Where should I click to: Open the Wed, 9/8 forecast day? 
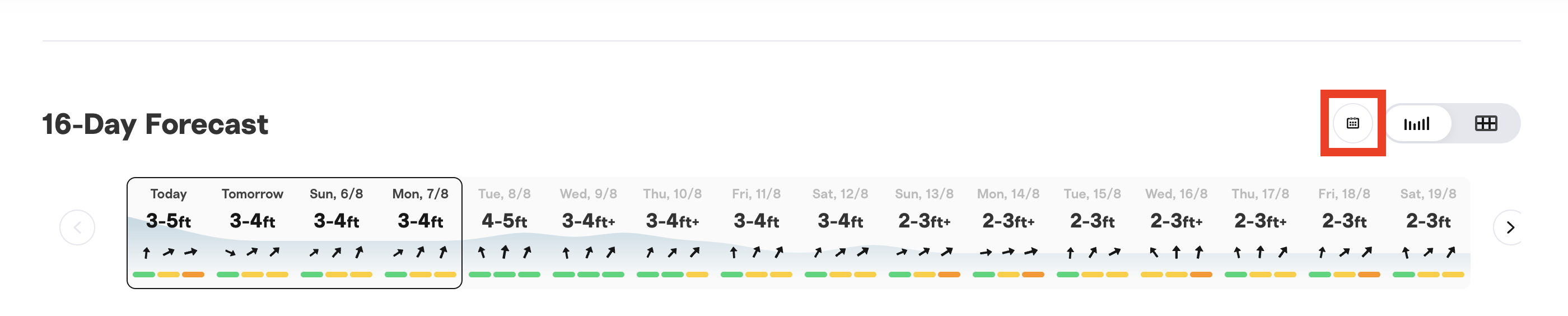point(589,233)
